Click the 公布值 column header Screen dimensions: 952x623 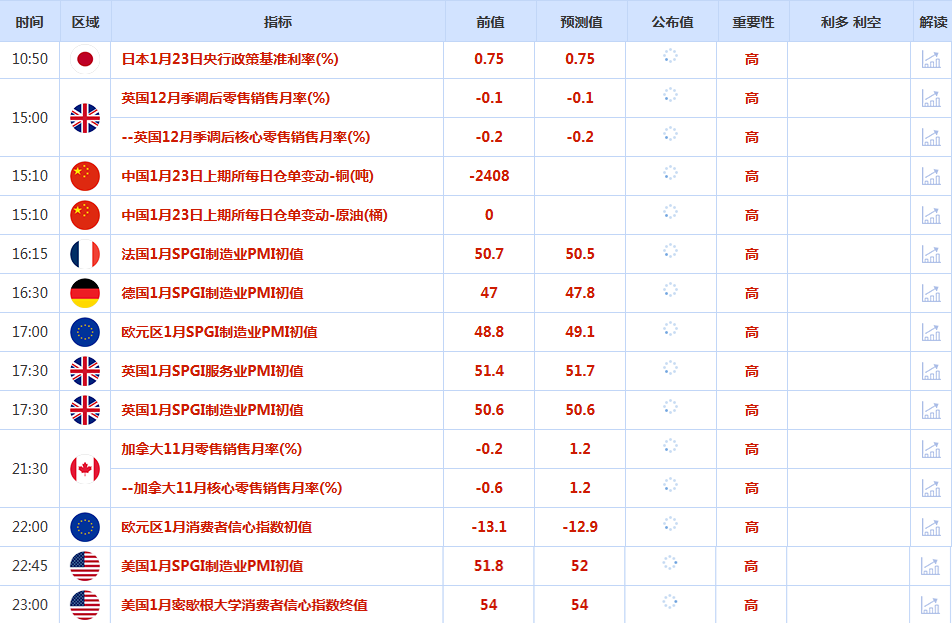[x=671, y=22]
